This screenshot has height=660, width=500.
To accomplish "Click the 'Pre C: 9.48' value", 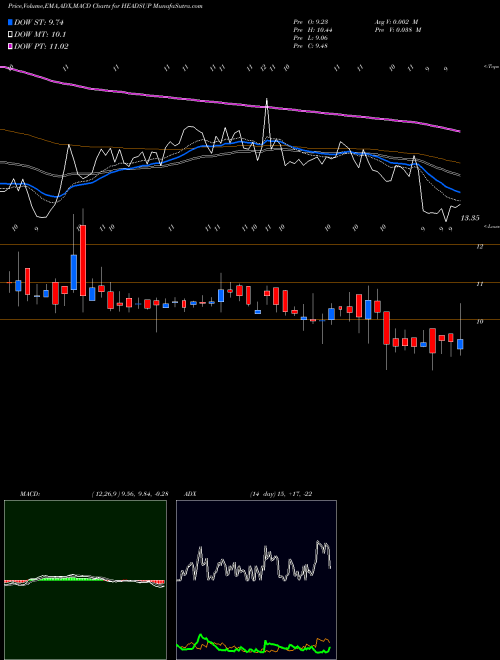I will (x=311, y=46).
